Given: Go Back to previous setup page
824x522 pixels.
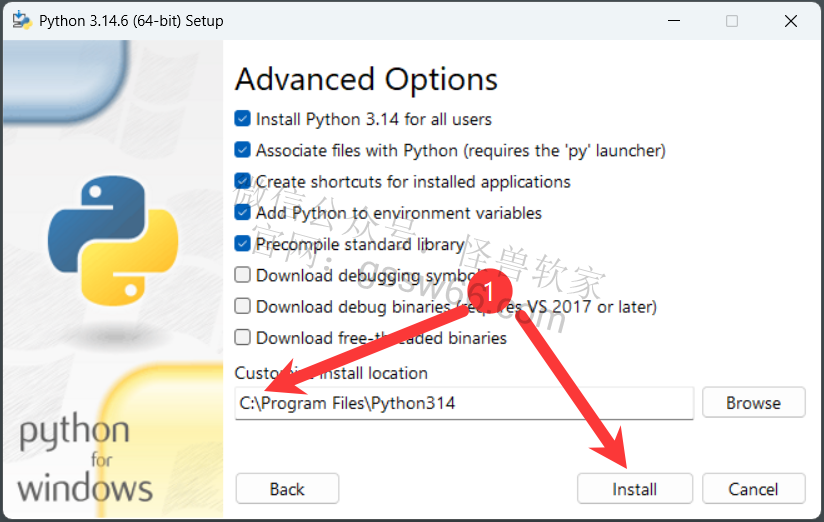Looking at the screenshot, I should [x=287, y=489].
